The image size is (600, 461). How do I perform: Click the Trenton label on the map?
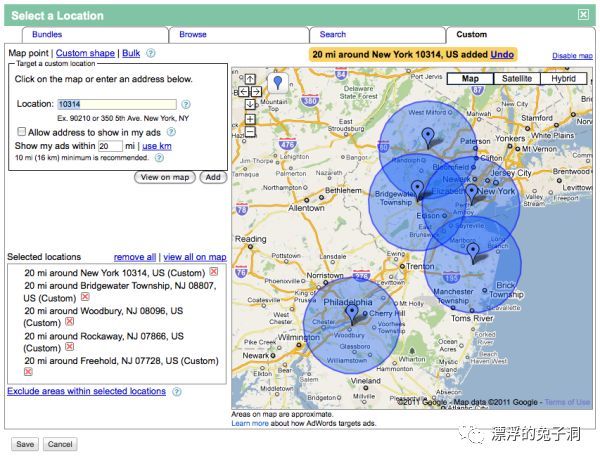click(x=420, y=267)
